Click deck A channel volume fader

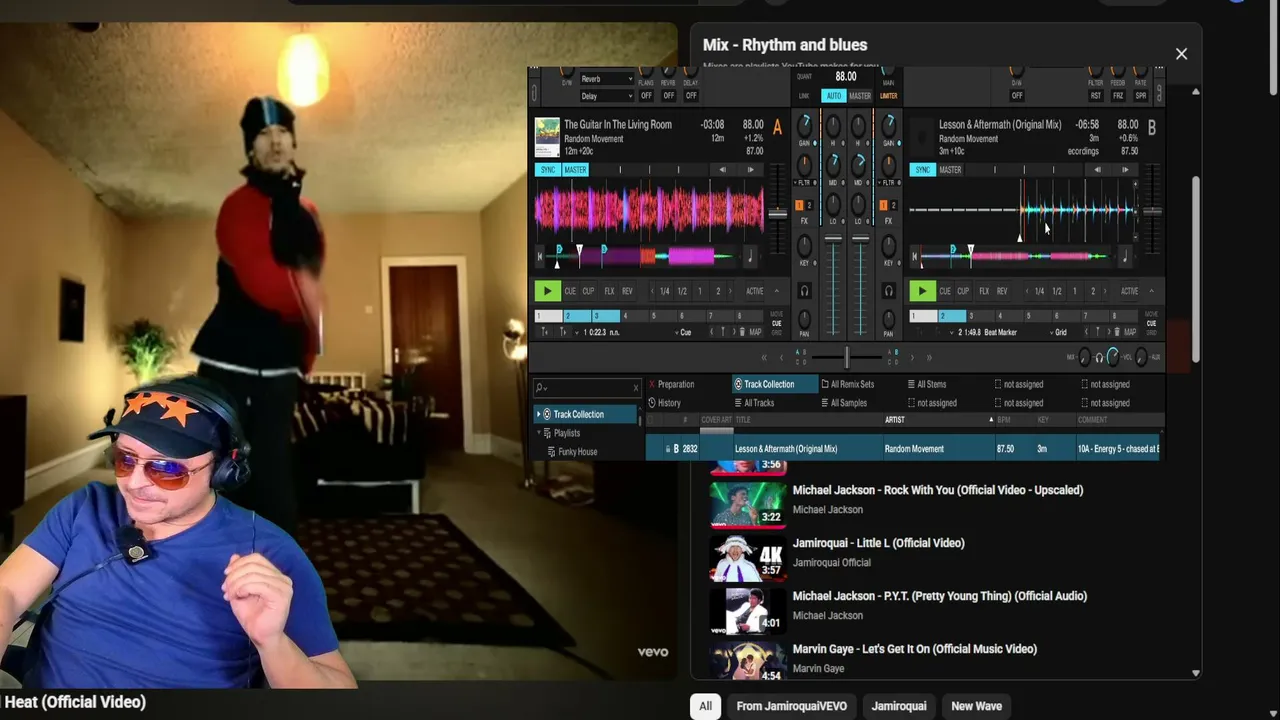coord(832,238)
